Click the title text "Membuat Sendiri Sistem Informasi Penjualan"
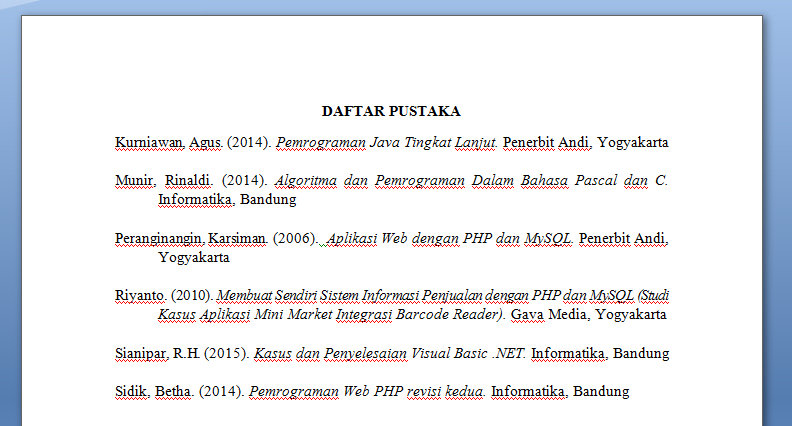 350,295
